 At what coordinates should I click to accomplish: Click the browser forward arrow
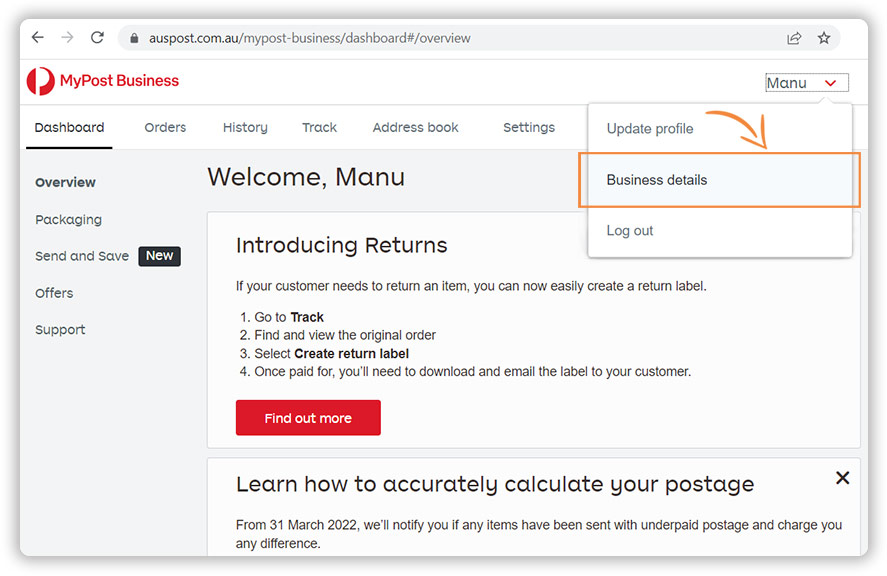coord(67,37)
